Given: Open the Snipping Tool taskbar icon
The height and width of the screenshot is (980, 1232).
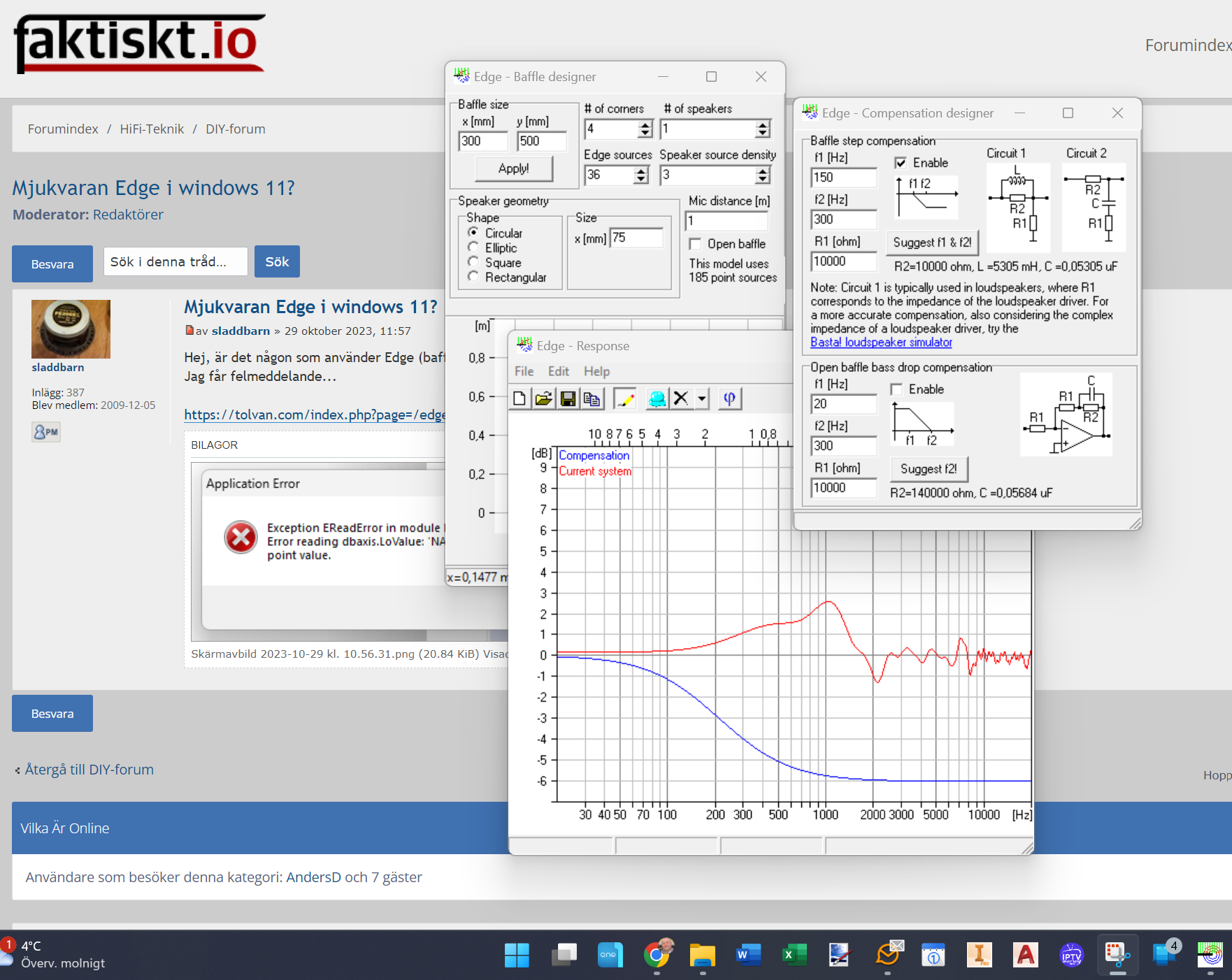Looking at the screenshot, I should [x=1117, y=955].
